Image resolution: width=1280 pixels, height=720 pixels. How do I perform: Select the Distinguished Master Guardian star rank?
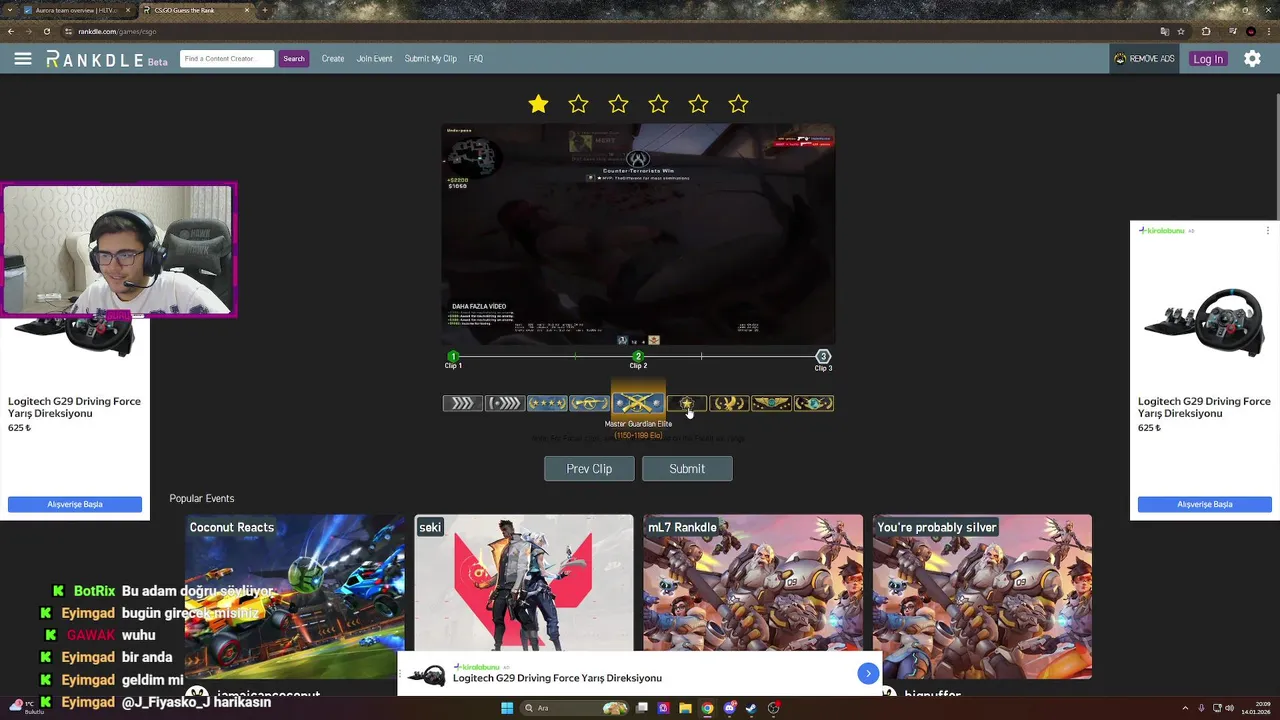click(686, 404)
